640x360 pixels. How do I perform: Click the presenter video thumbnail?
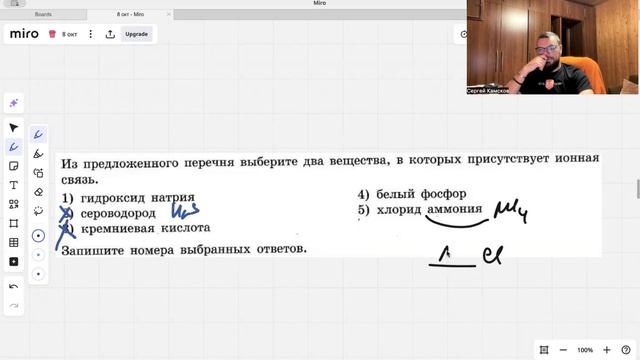(x=552, y=47)
